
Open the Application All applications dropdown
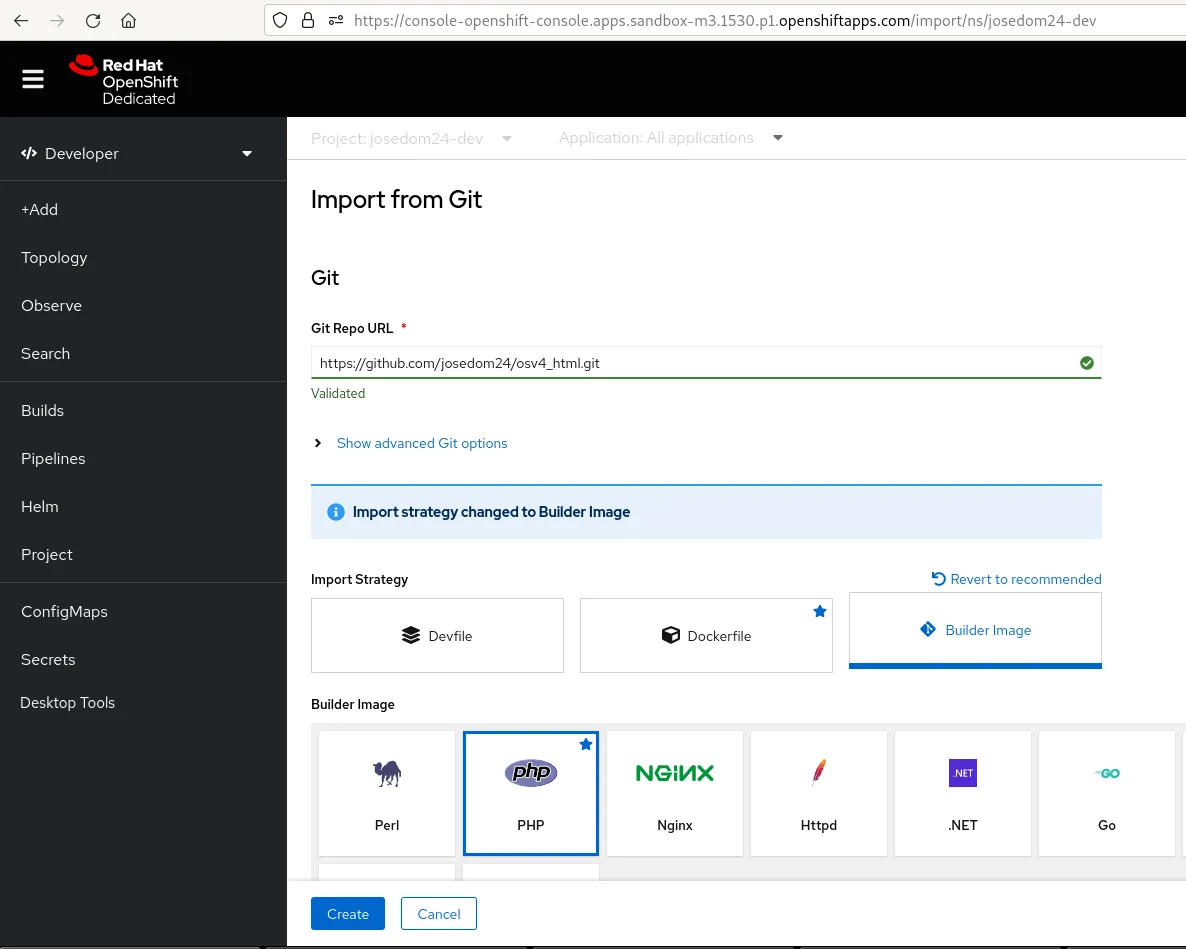pyautogui.click(x=668, y=138)
